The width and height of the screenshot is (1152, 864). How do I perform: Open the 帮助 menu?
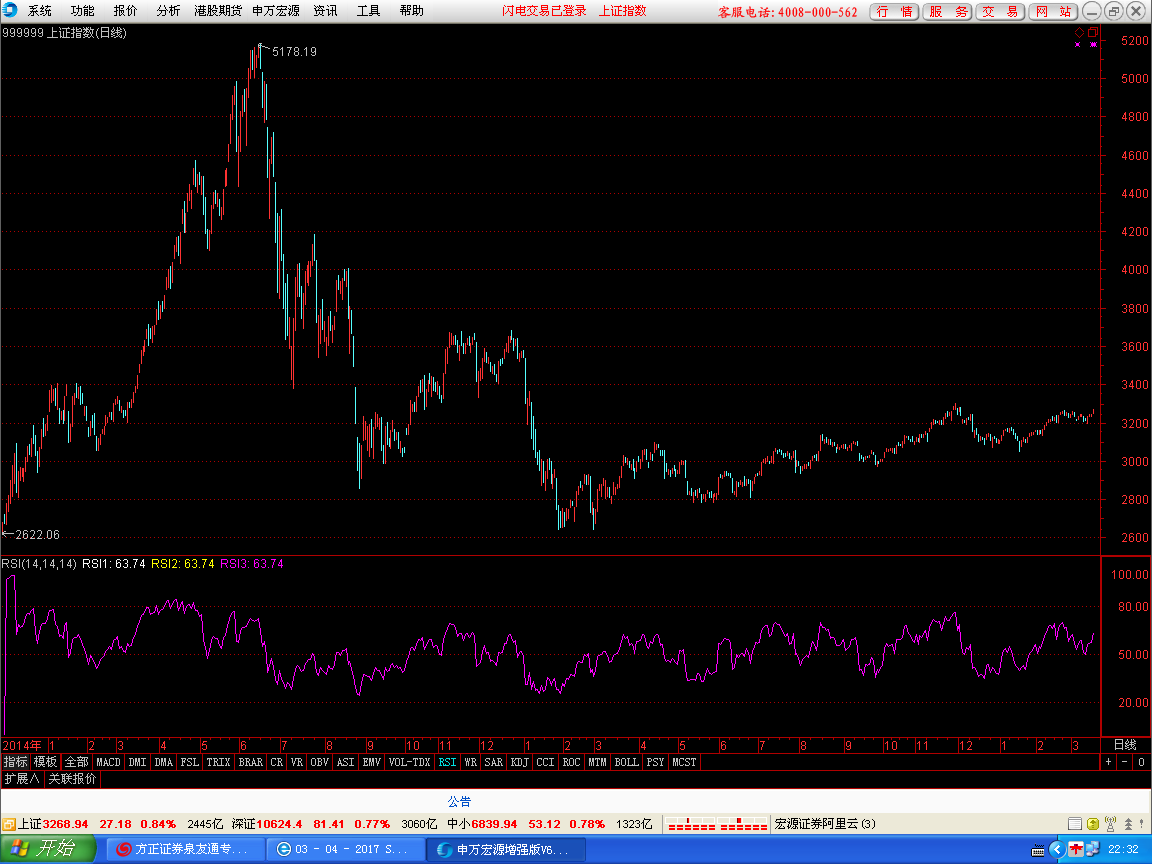[x=411, y=10]
